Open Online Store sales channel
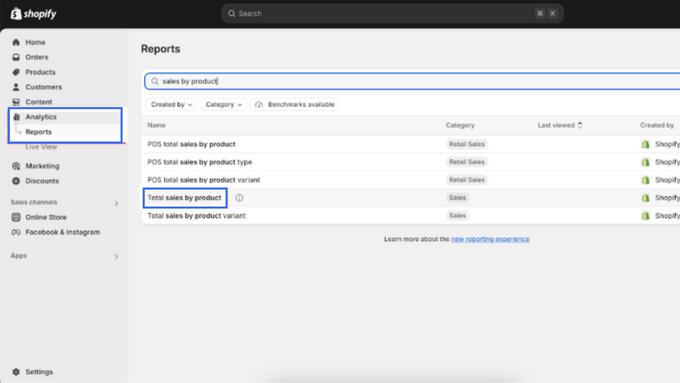Image resolution: width=680 pixels, height=383 pixels. point(46,217)
